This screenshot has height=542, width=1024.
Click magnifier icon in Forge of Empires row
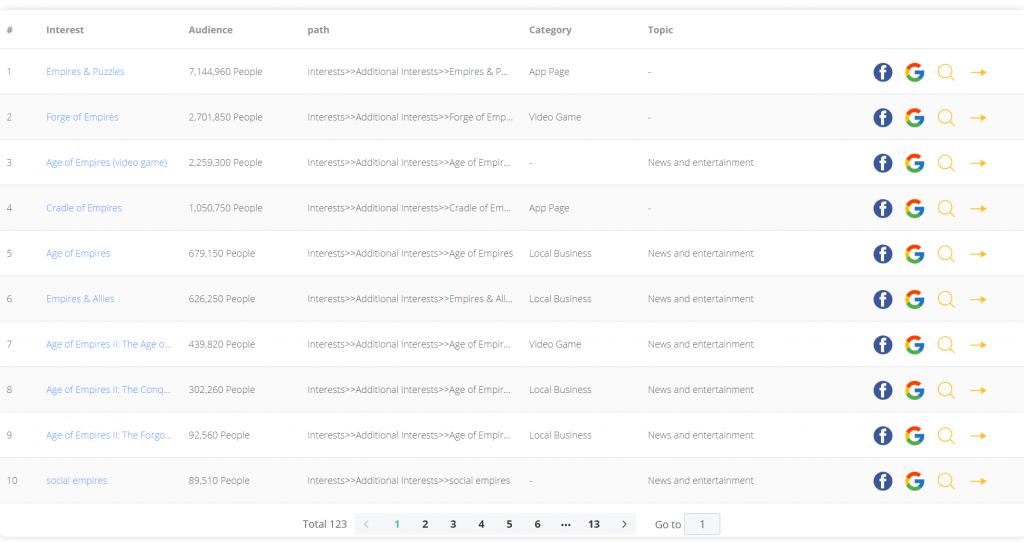[946, 118]
